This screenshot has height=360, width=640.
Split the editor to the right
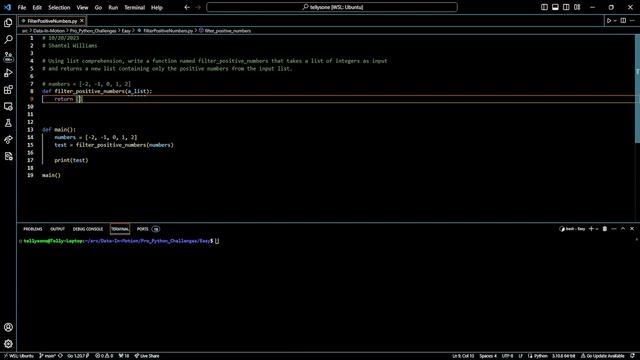pos(623,20)
